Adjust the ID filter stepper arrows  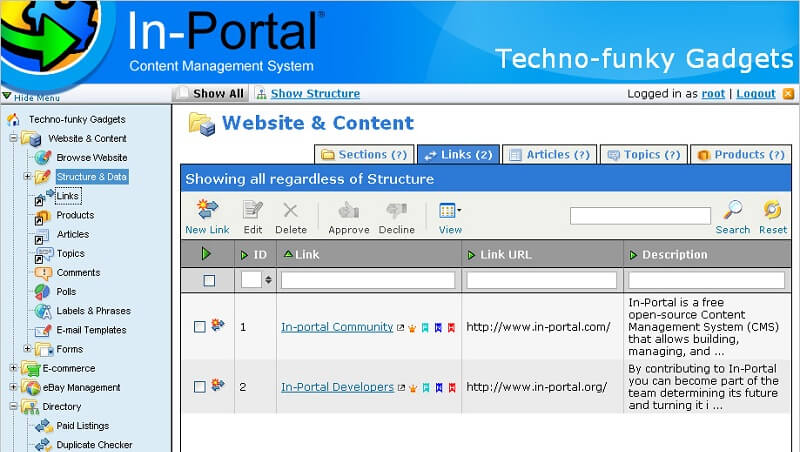(x=268, y=280)
